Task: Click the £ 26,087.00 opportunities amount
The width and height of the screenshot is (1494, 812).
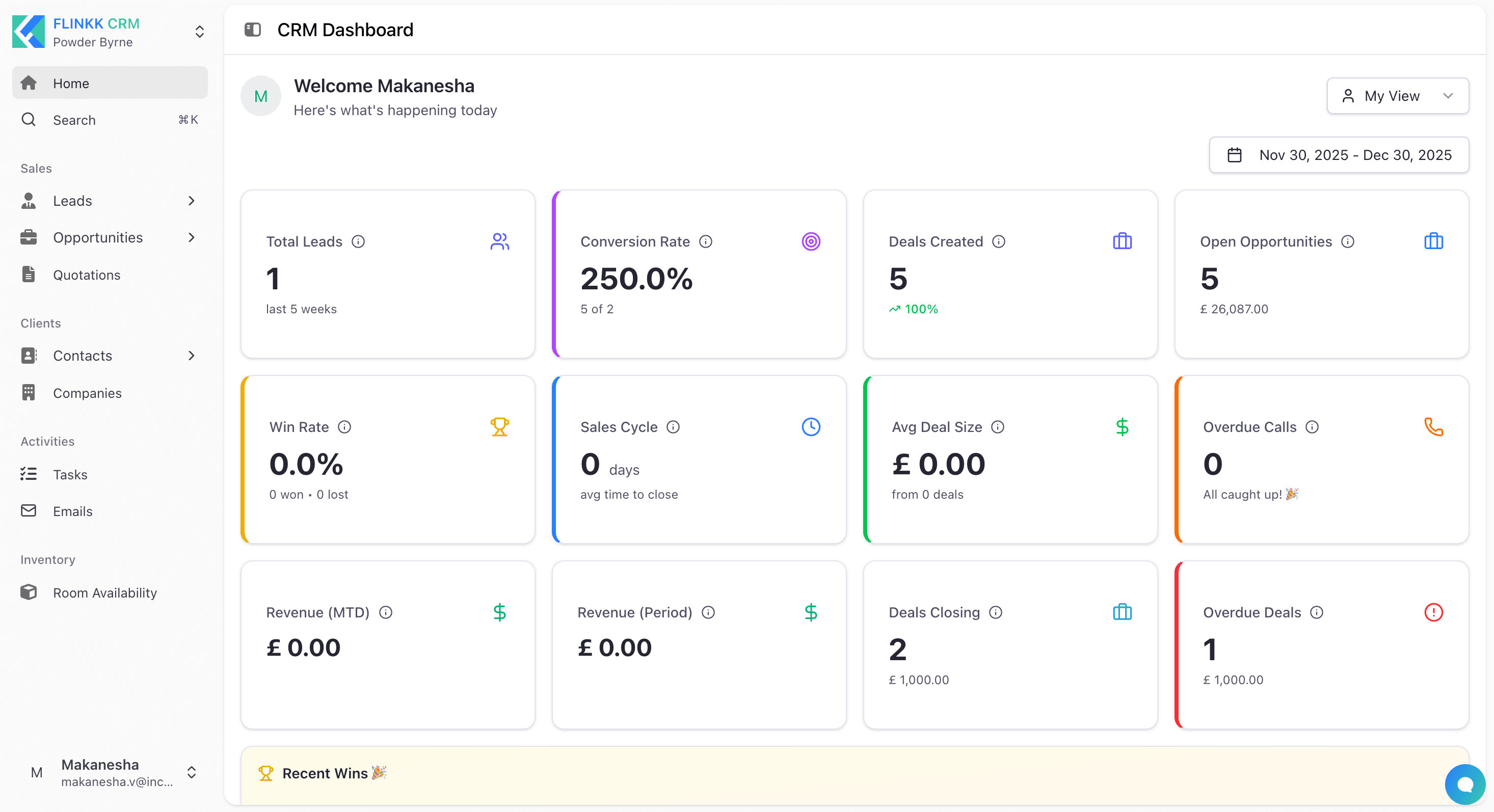Action: tap(1234, 309)
